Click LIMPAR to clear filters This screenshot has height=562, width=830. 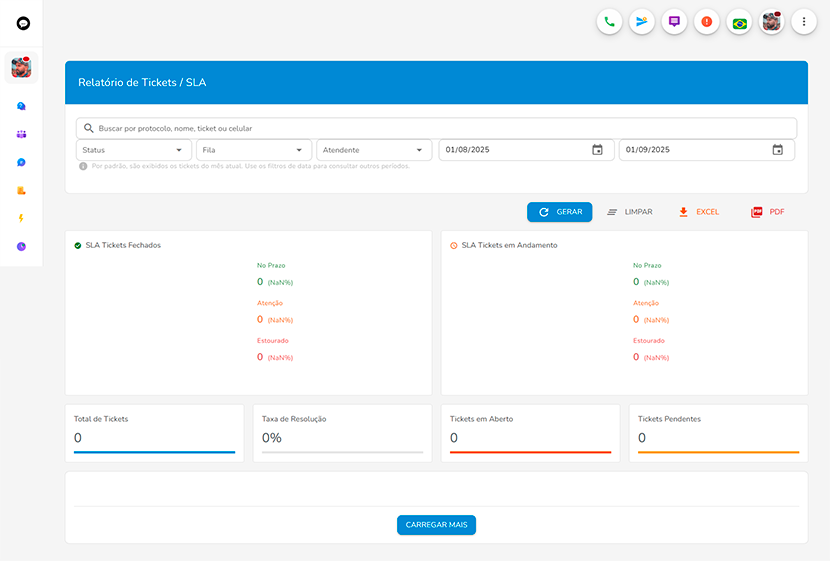[x=630, y=212]
